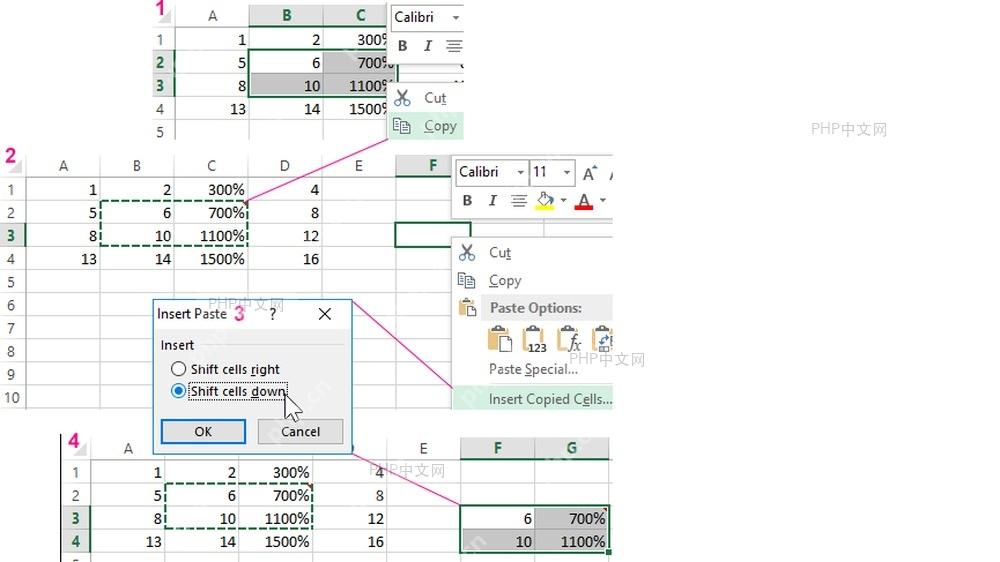Select column F header in the sheet with ten rows
Viewport: 1000px width, 562px height.
[x=423, y=166]
